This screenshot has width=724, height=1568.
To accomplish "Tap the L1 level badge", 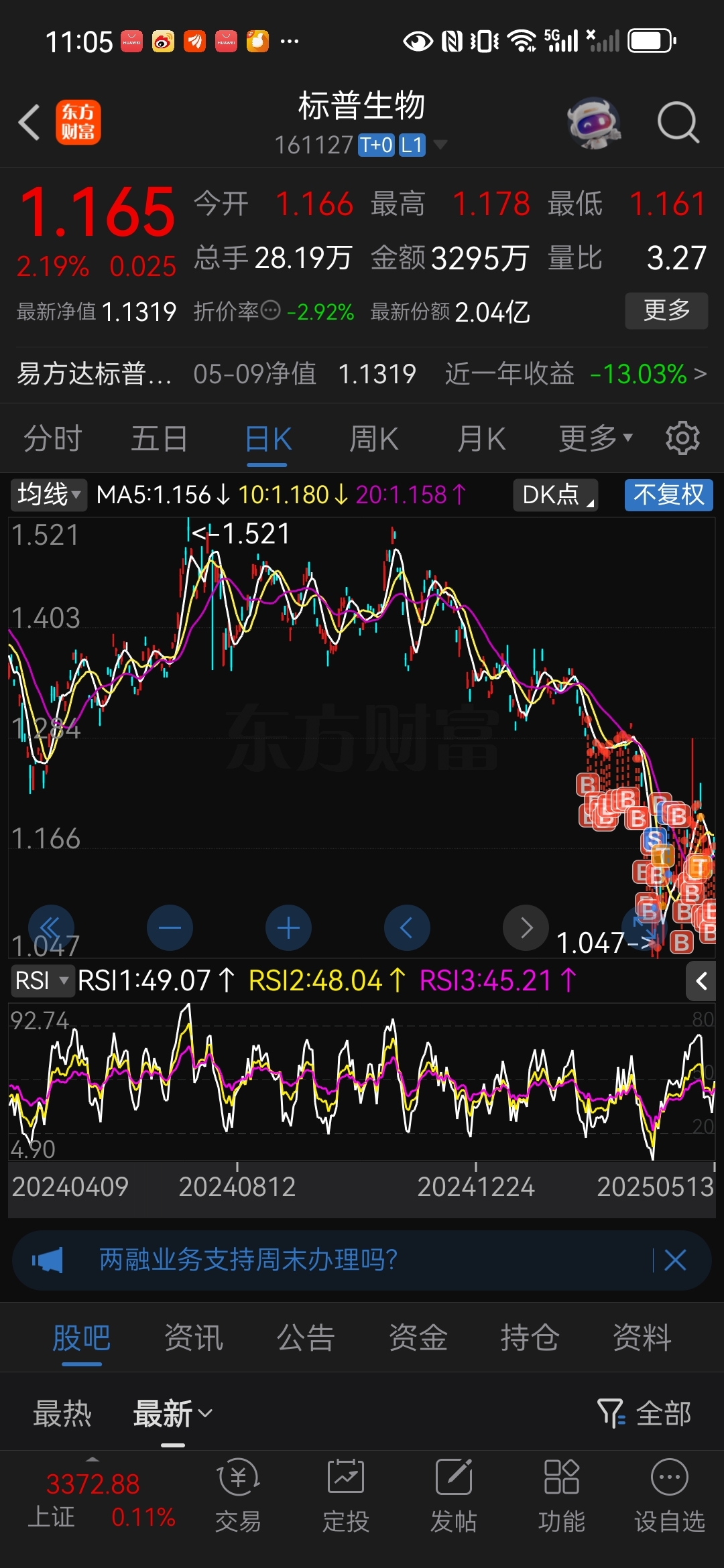I will point(412,145).
